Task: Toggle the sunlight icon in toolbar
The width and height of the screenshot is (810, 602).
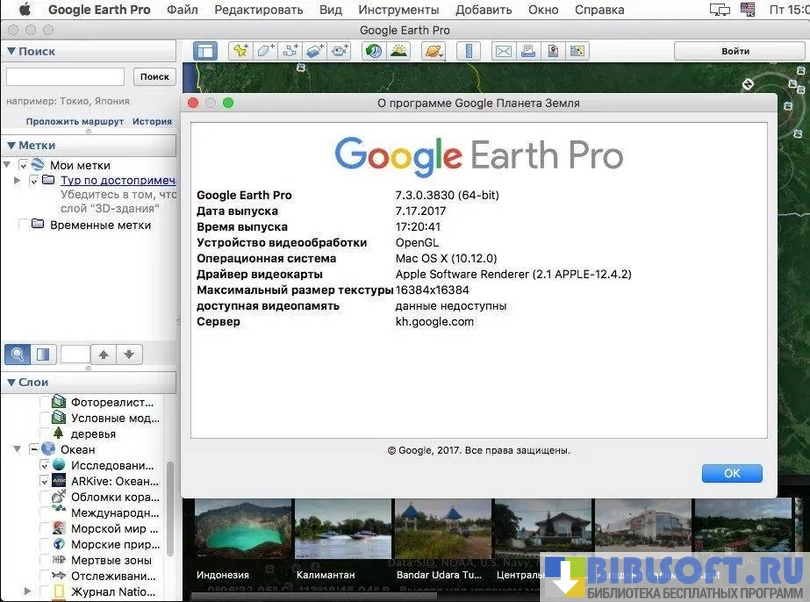Action: tap(399, 51)
